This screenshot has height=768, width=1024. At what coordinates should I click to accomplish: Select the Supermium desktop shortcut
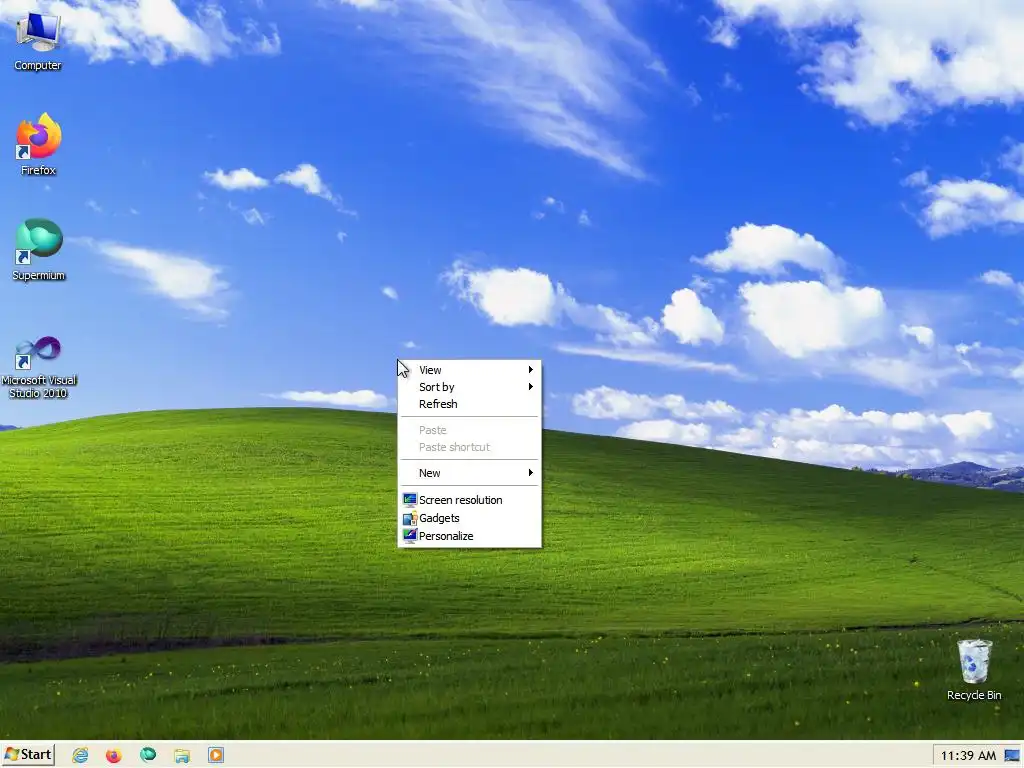[x=39, y=249]
